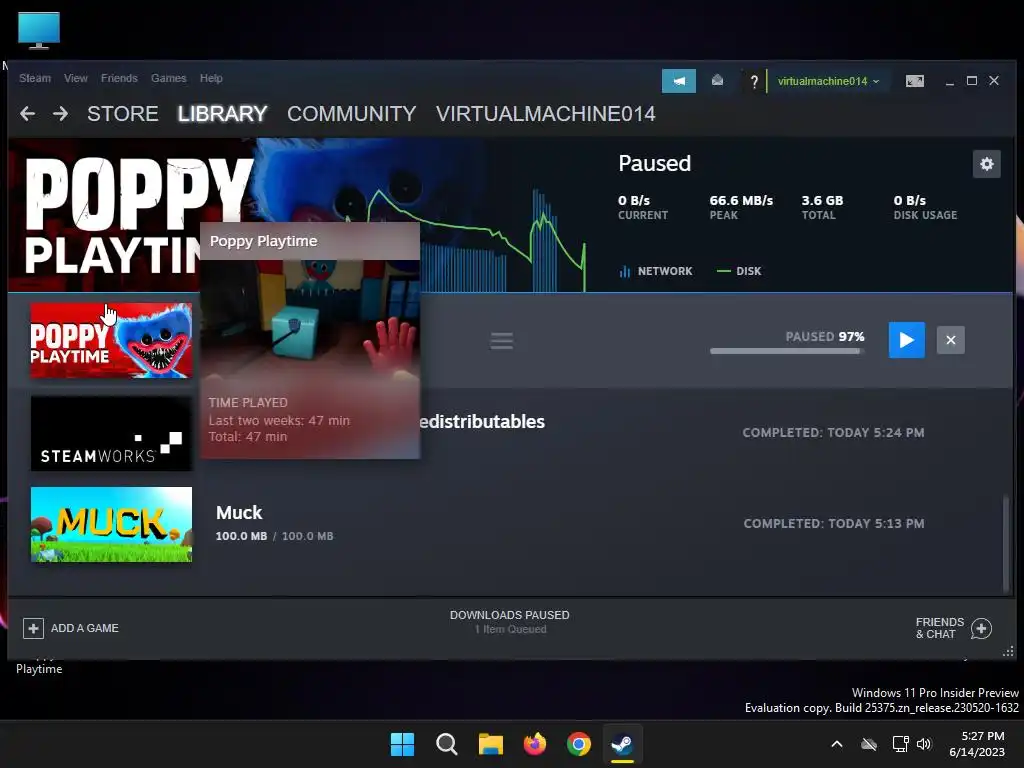Click the Steam taskbar icon
The height and width of the screenshot is (768, 1024).
(x=622, y=744)
